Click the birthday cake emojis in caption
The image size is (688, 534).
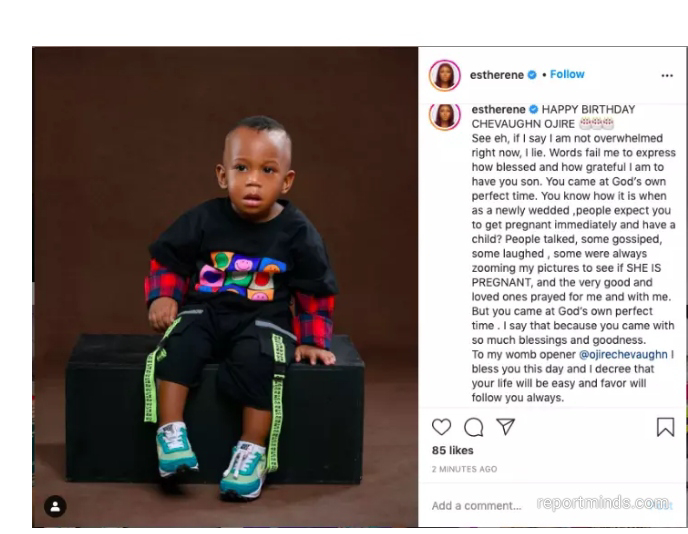[x=596, y=124]
